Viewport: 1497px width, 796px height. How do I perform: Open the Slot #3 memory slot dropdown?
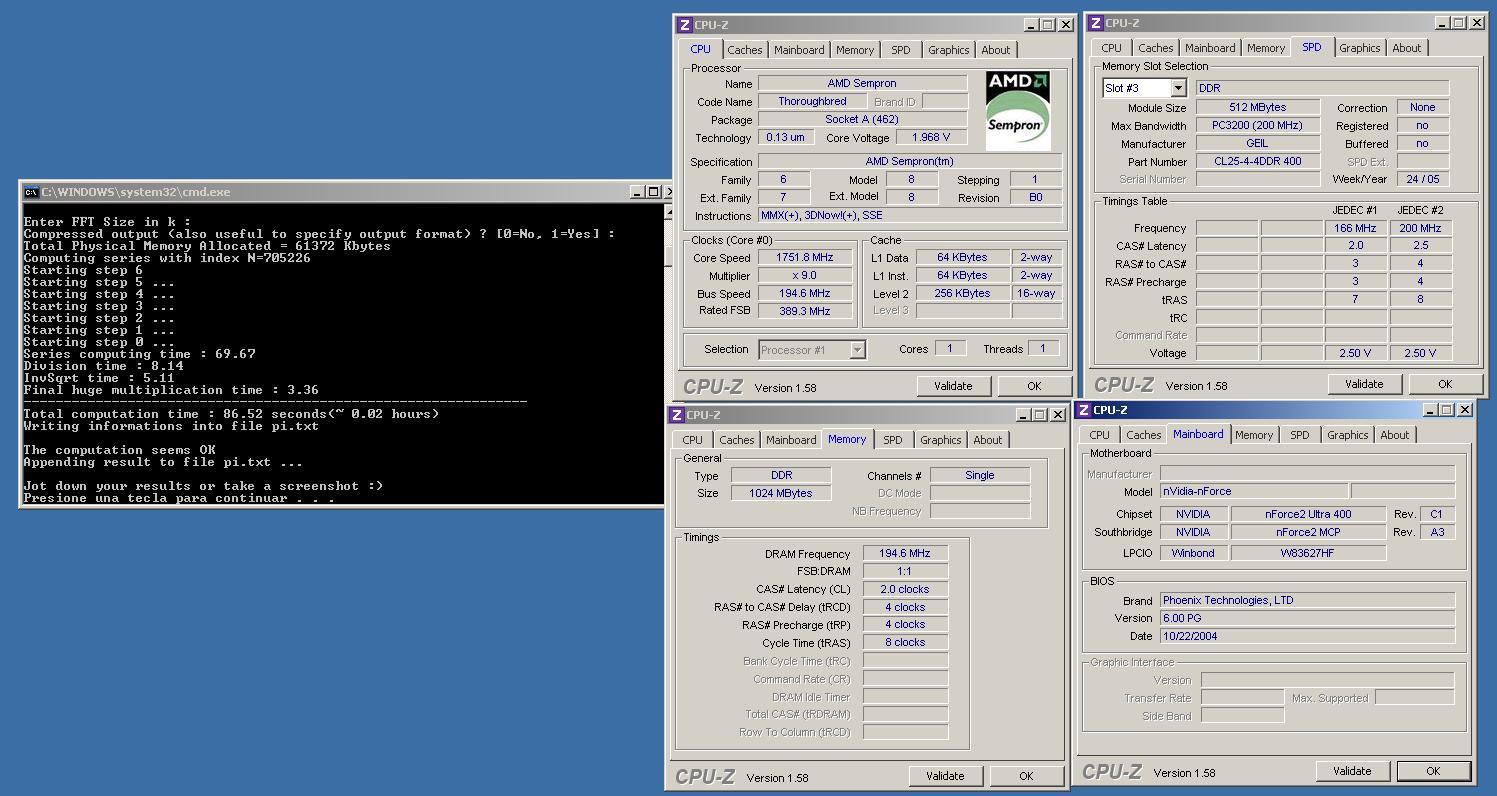pyautogui.click(x=1178, y=88)
